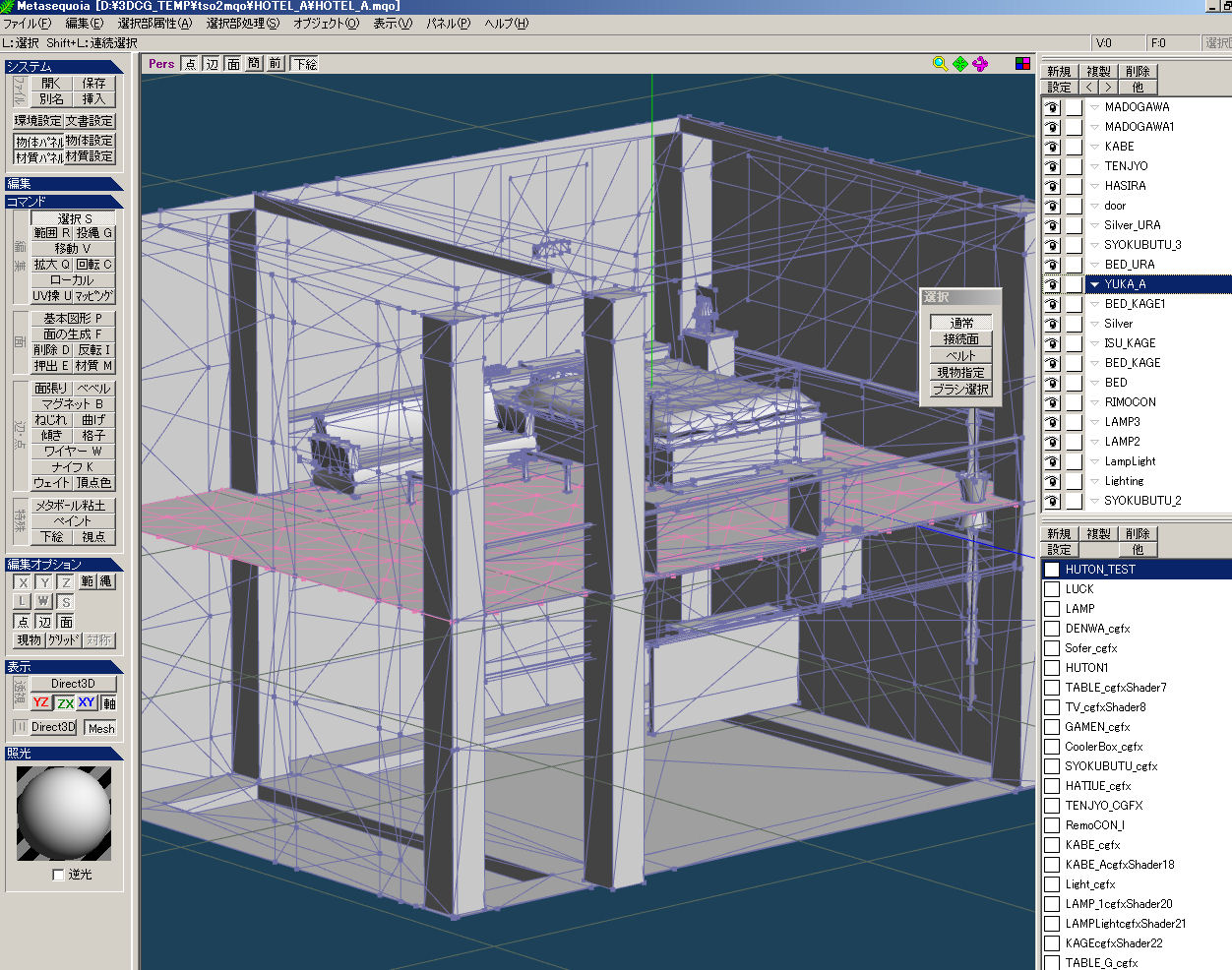This screenshot has width=1232, height=970.
Task: Open the オブジェクト(O) menu
Action: tap(326, 23)
